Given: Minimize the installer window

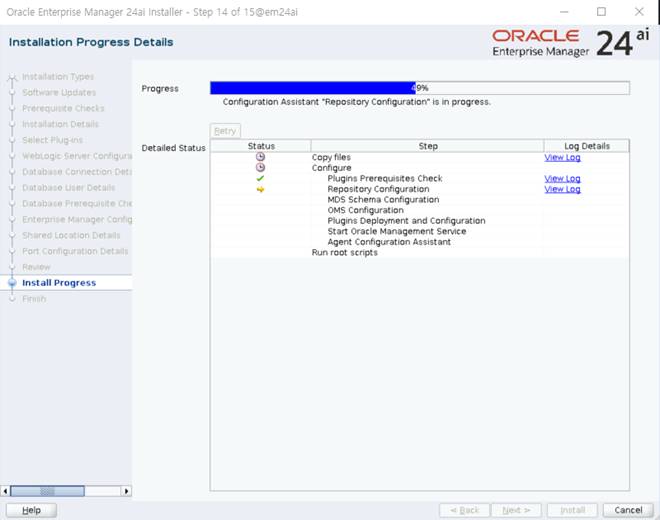Looking at the screenshot, I should 564,12.
